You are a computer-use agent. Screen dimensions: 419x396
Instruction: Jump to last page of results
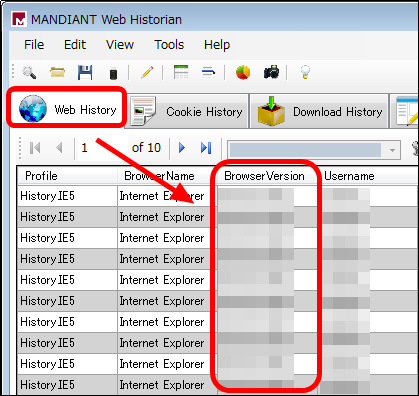(x=206, y=148)
